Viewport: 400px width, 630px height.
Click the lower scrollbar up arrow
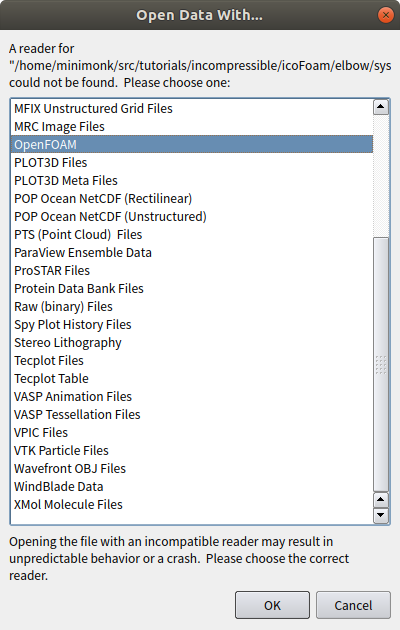pyautogui.click(x=381, y=500)
